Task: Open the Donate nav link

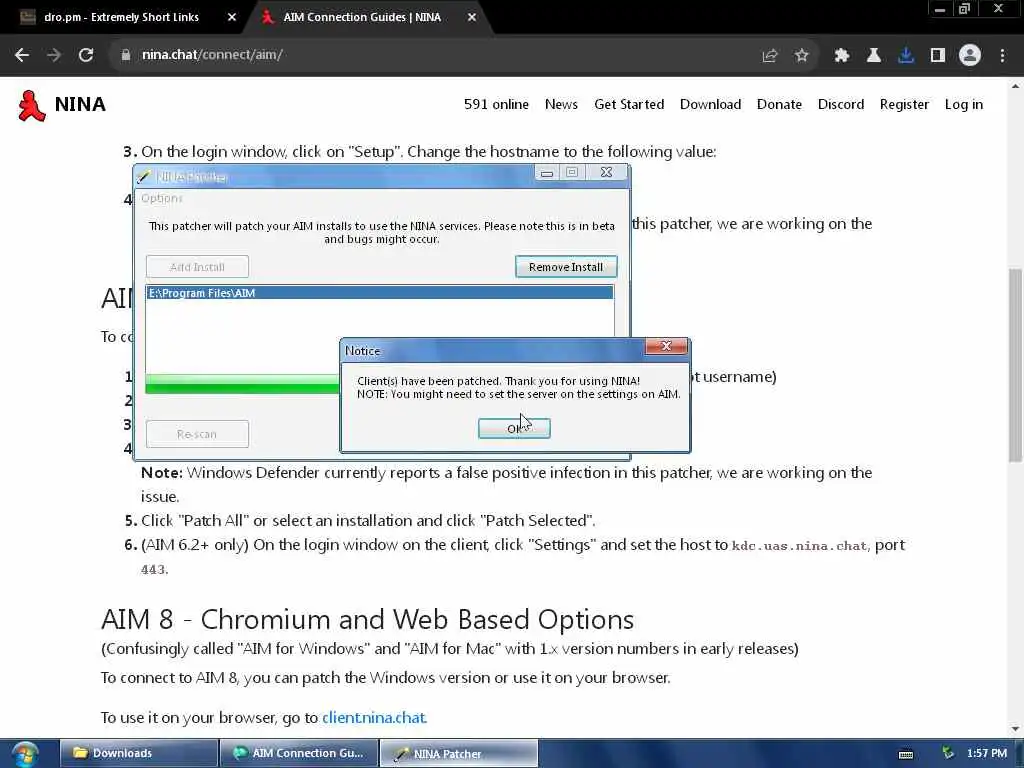Action: (x=779, y=104)
